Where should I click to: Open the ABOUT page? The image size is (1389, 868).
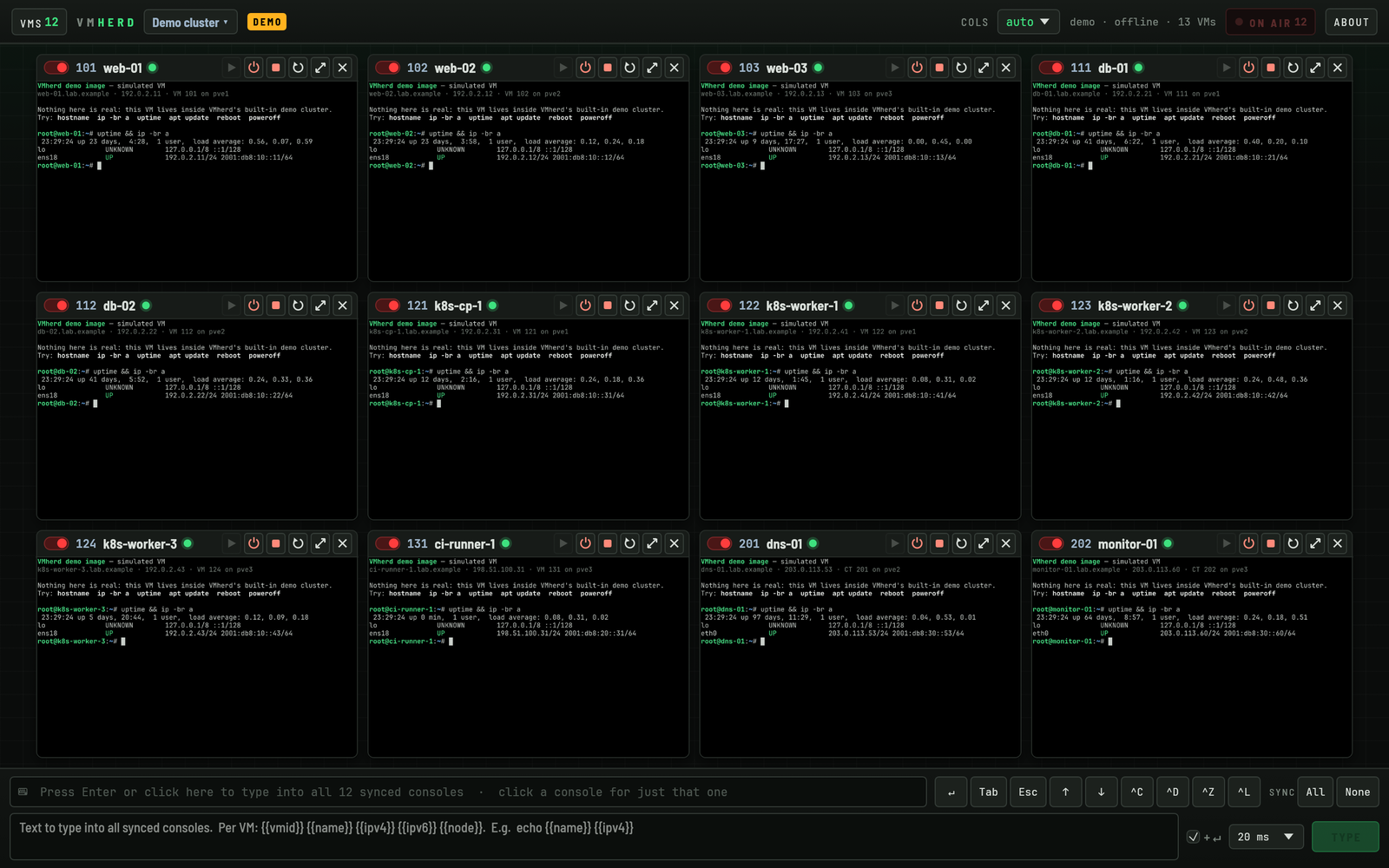[x=1351, y=23]
